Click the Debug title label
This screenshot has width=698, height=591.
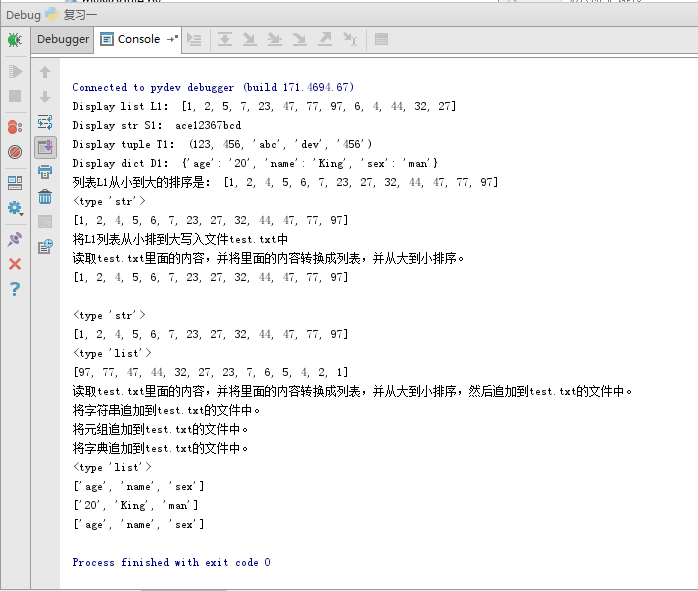pos(23,15)
